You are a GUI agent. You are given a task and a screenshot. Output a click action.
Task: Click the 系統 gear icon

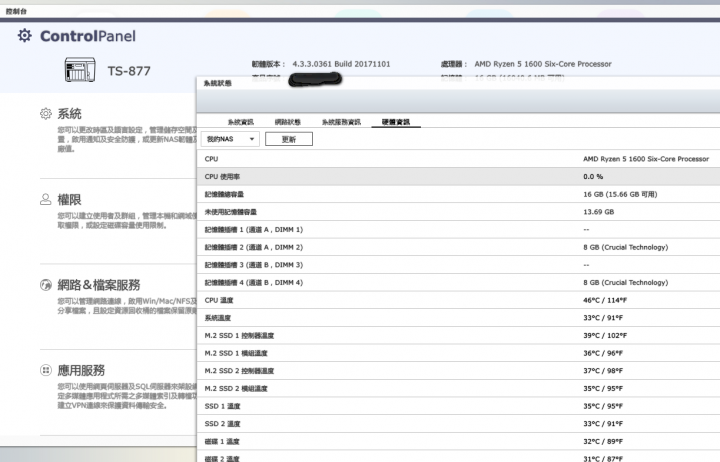45,113
